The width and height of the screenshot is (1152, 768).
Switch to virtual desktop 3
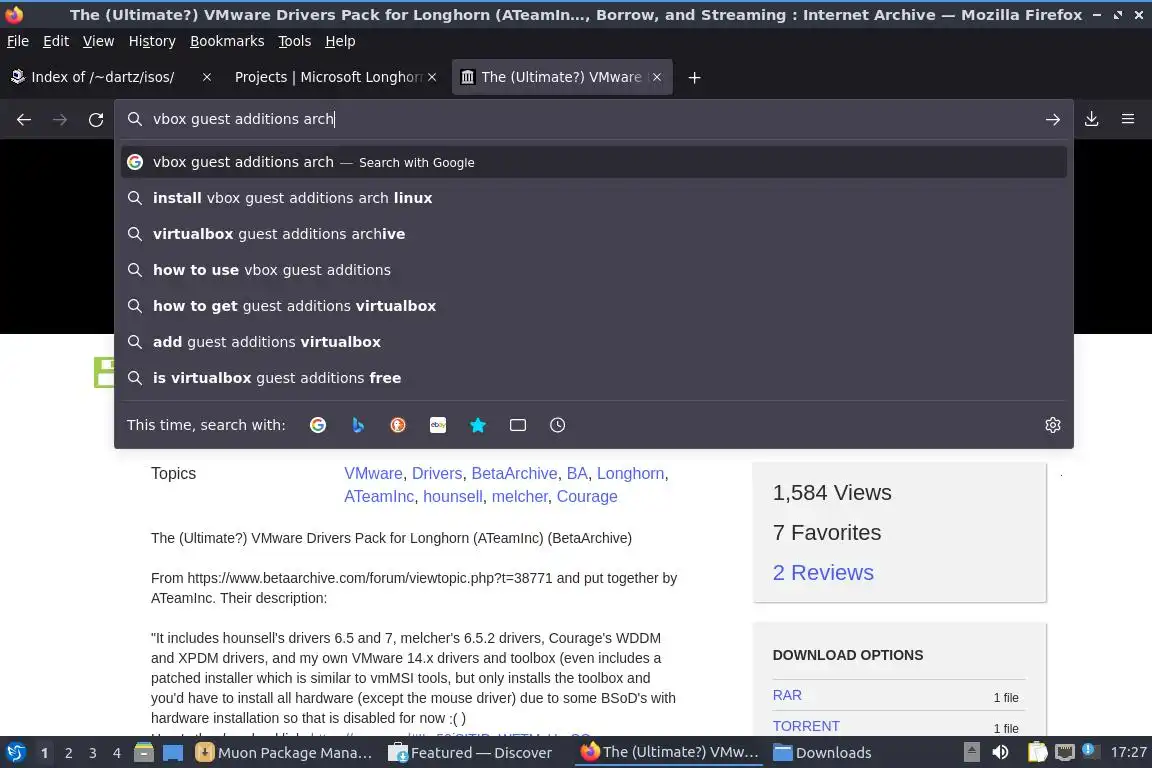point(93,753)
